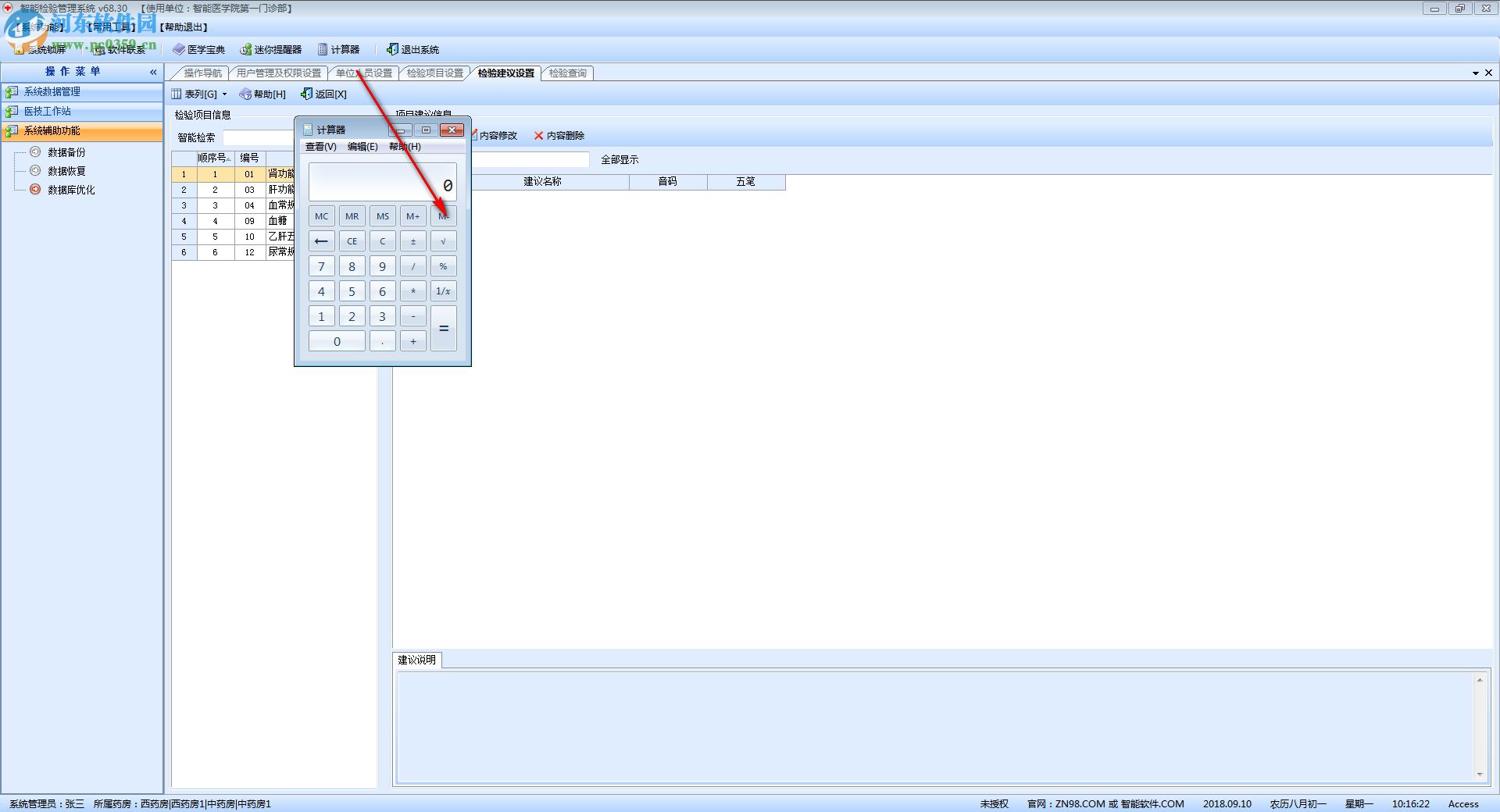Screen dimensions: 1500x812
Task: Click the 智能检索 search input field
Action: (258, 137)
